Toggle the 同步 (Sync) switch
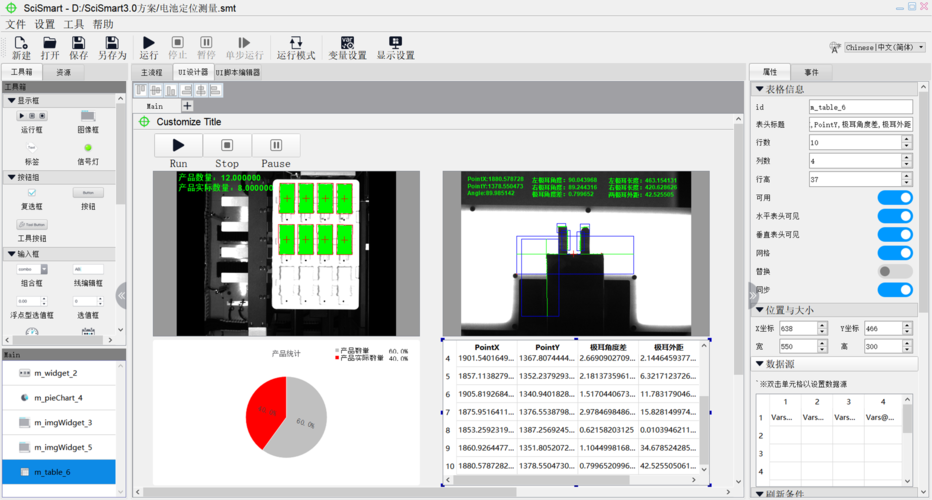 click(x=895, y=290)
